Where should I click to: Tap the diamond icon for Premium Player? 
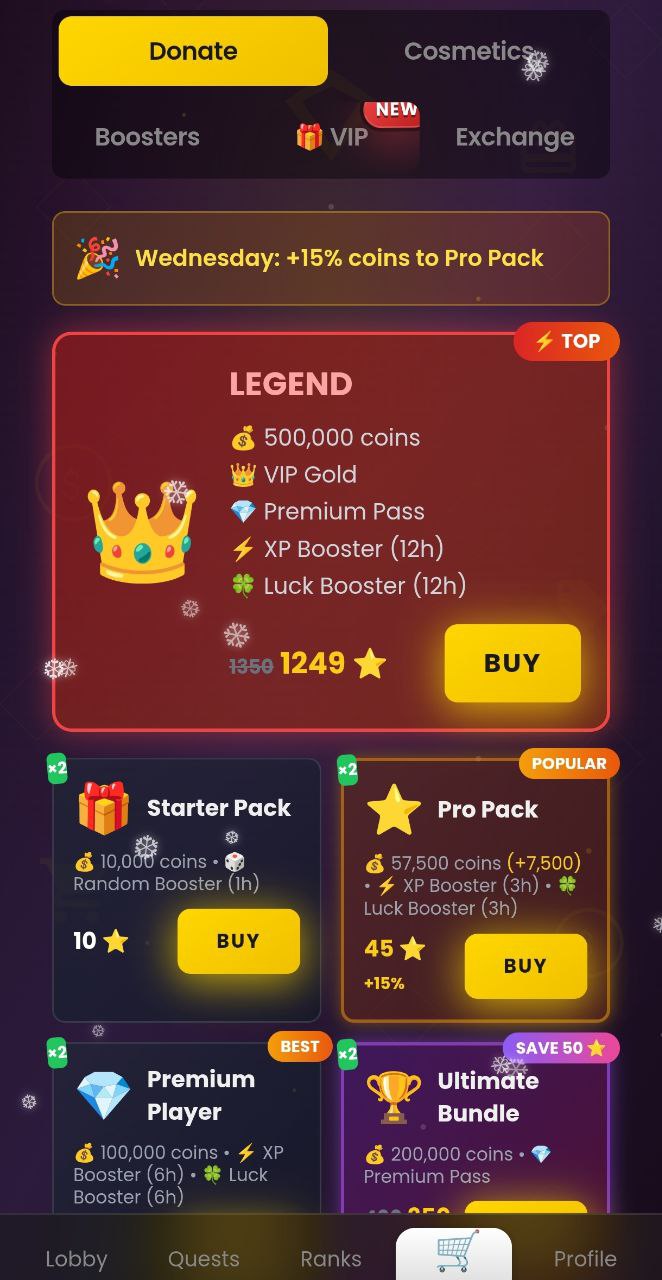(103, 1095)
